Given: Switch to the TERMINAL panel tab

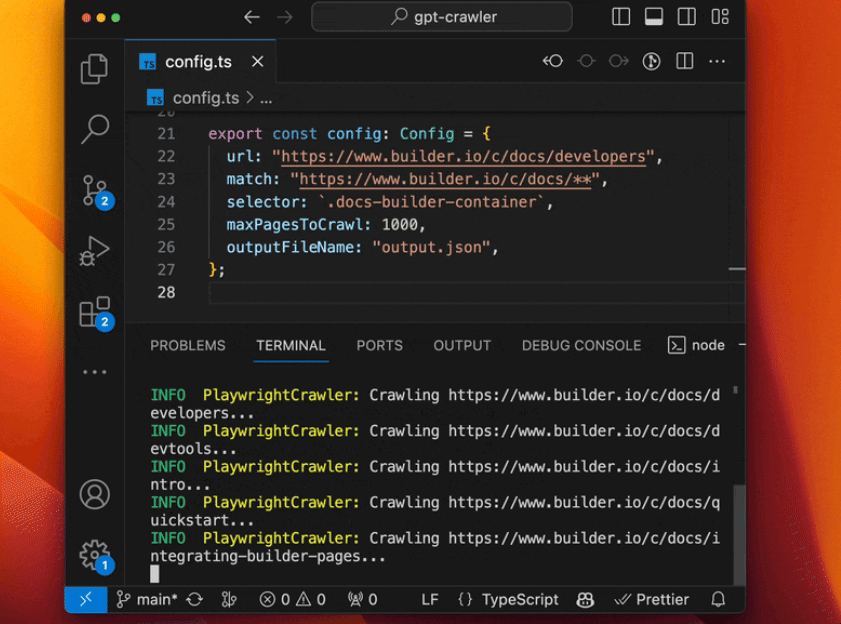Looking at the screenshot, I should (x=291, y=346).
